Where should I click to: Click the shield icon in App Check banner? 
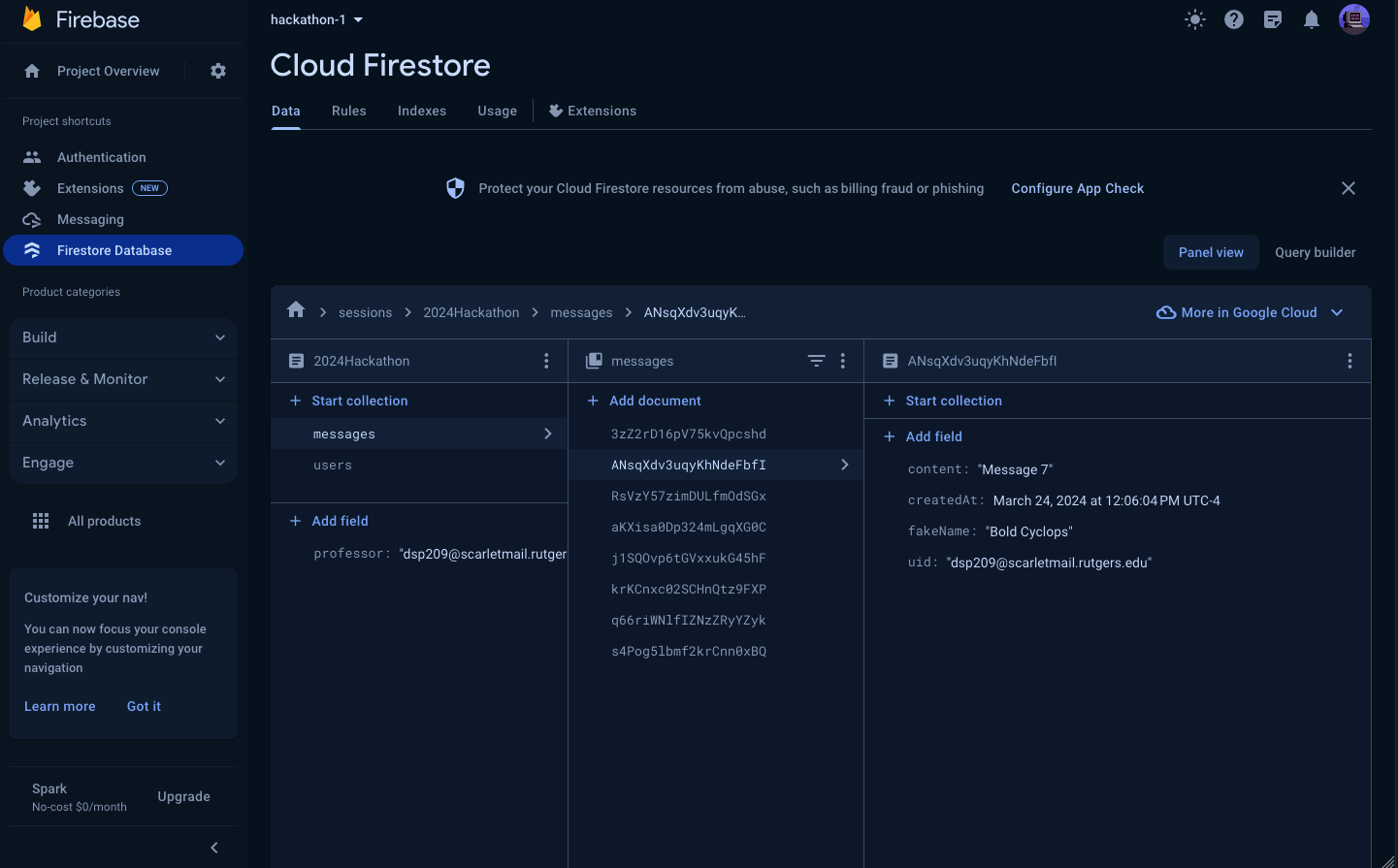(455, 188)
